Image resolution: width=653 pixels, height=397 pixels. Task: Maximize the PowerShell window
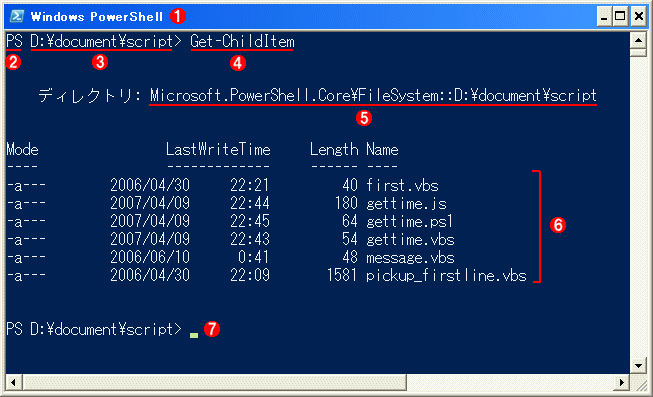[620, 17]
